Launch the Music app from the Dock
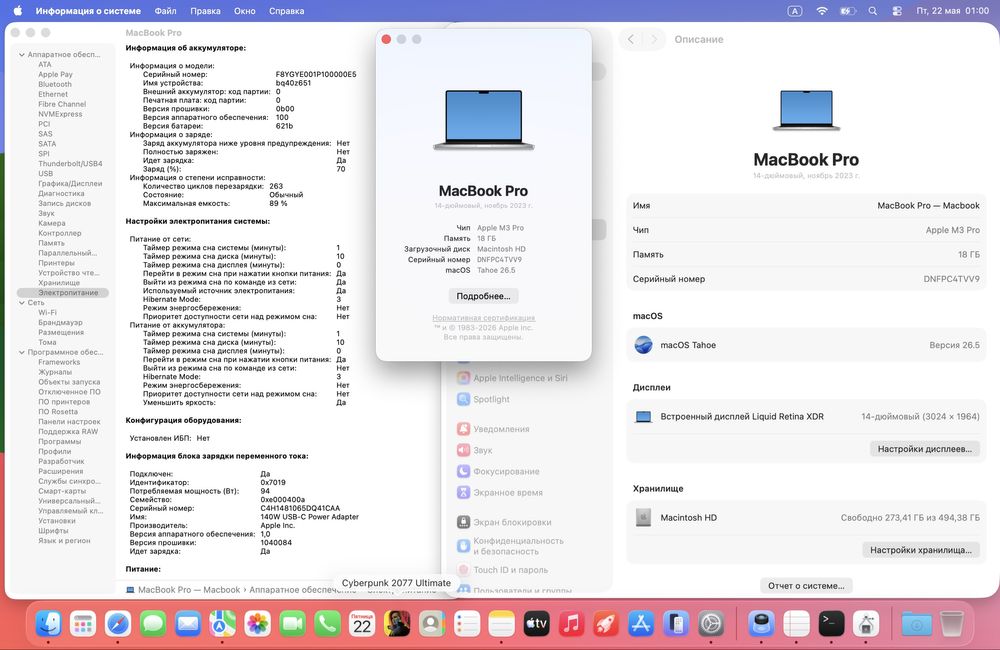 [x=571, y=623]
